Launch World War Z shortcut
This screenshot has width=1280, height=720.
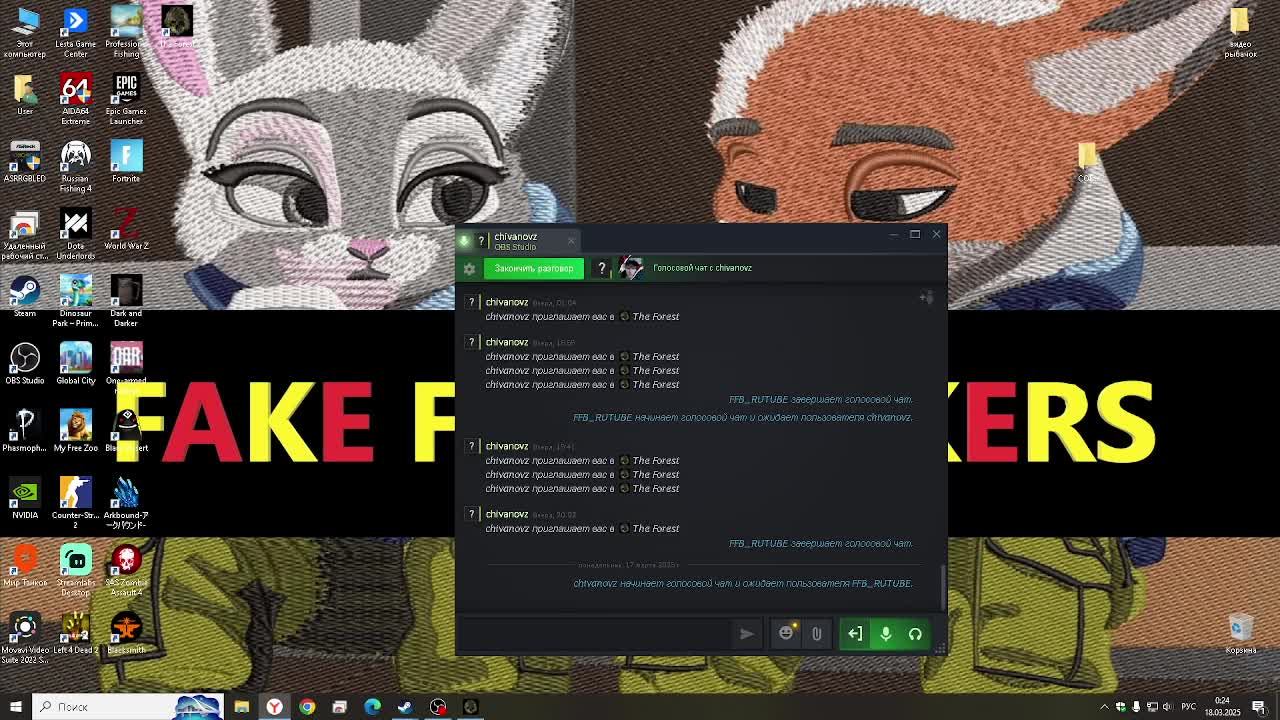(x=126, y=230)
